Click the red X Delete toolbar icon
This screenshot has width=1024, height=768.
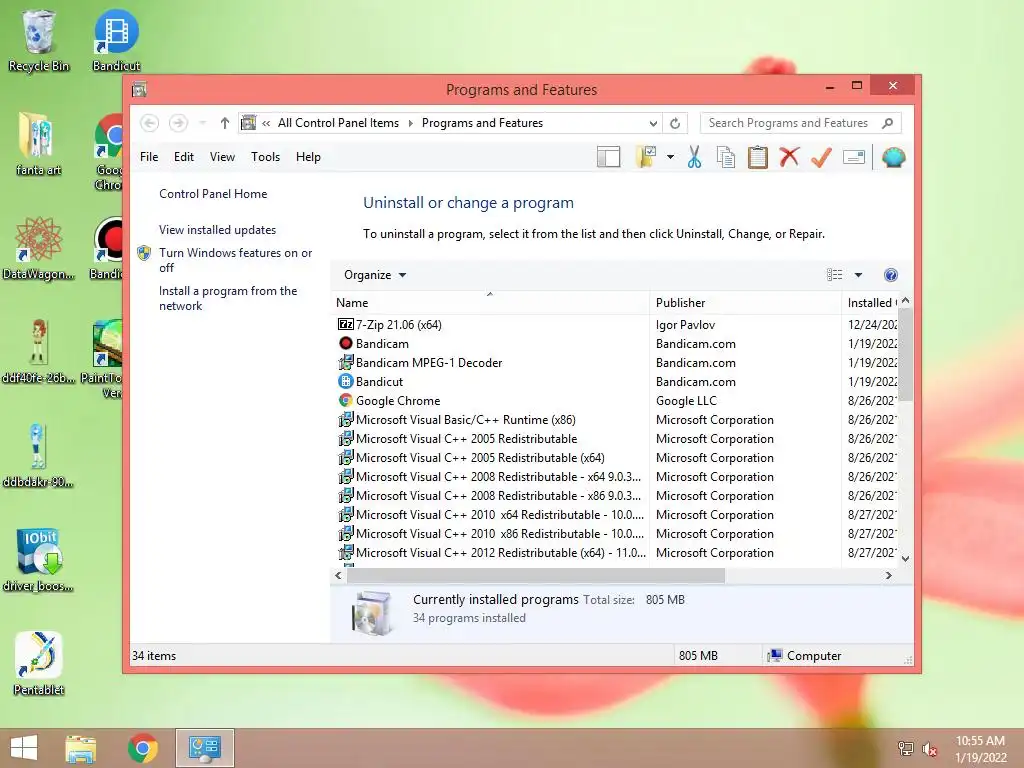pos(790,157)
